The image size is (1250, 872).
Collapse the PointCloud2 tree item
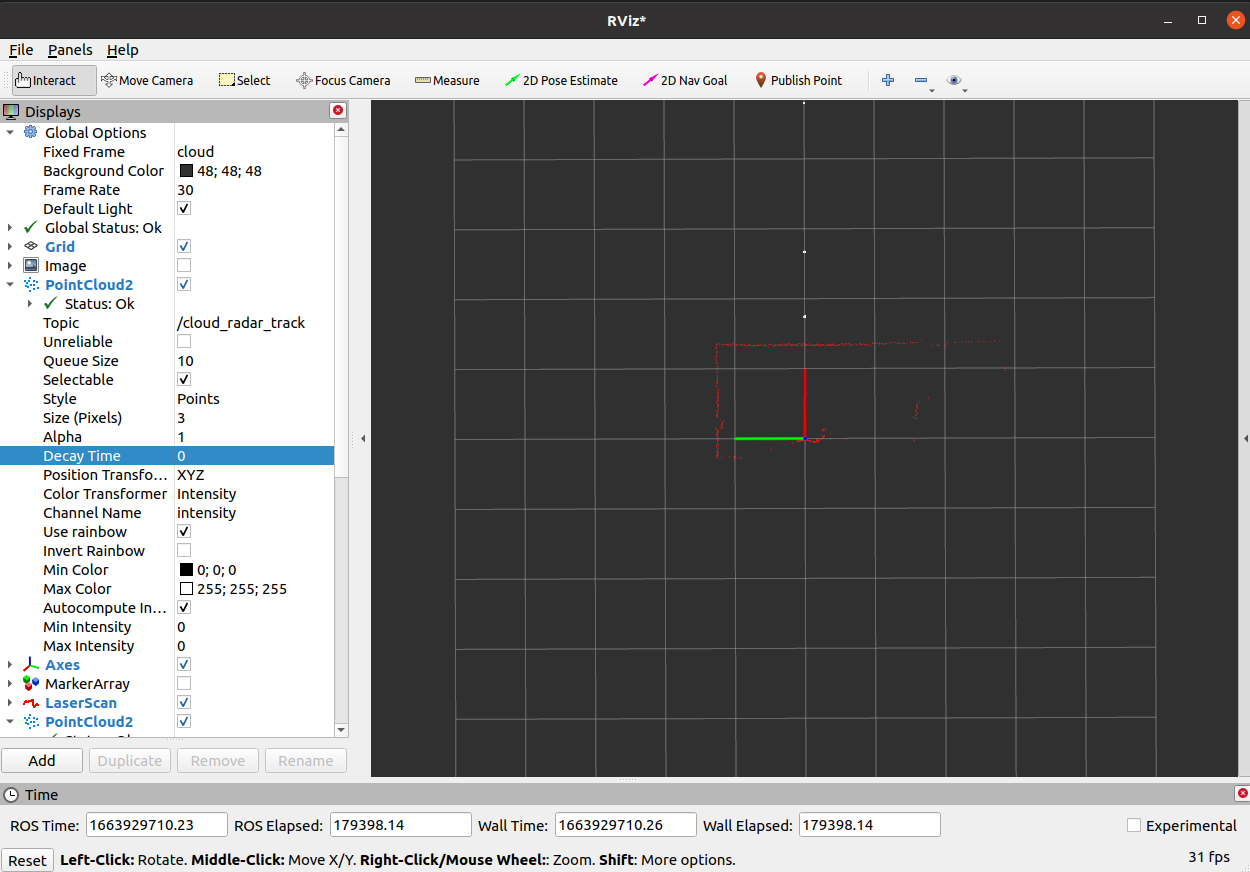tap(10, 284)
